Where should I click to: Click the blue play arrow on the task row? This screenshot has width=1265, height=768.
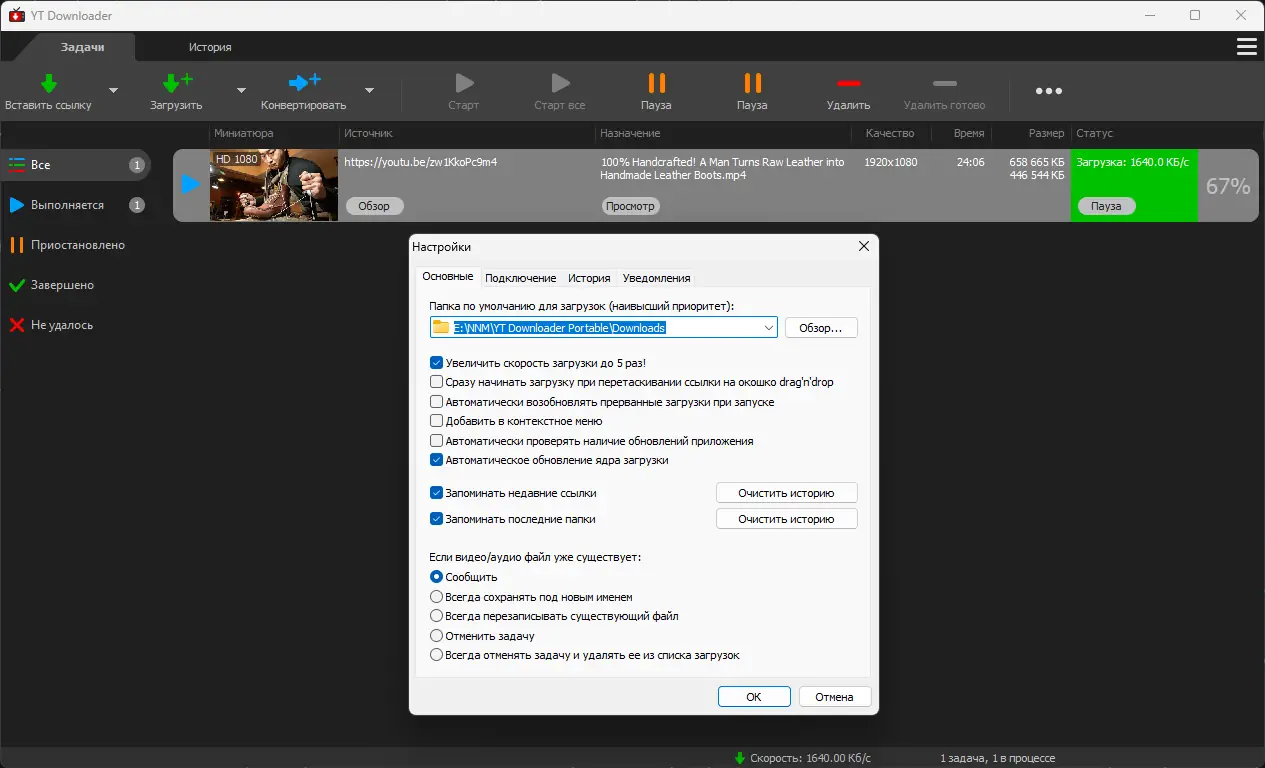coord(191,185)
